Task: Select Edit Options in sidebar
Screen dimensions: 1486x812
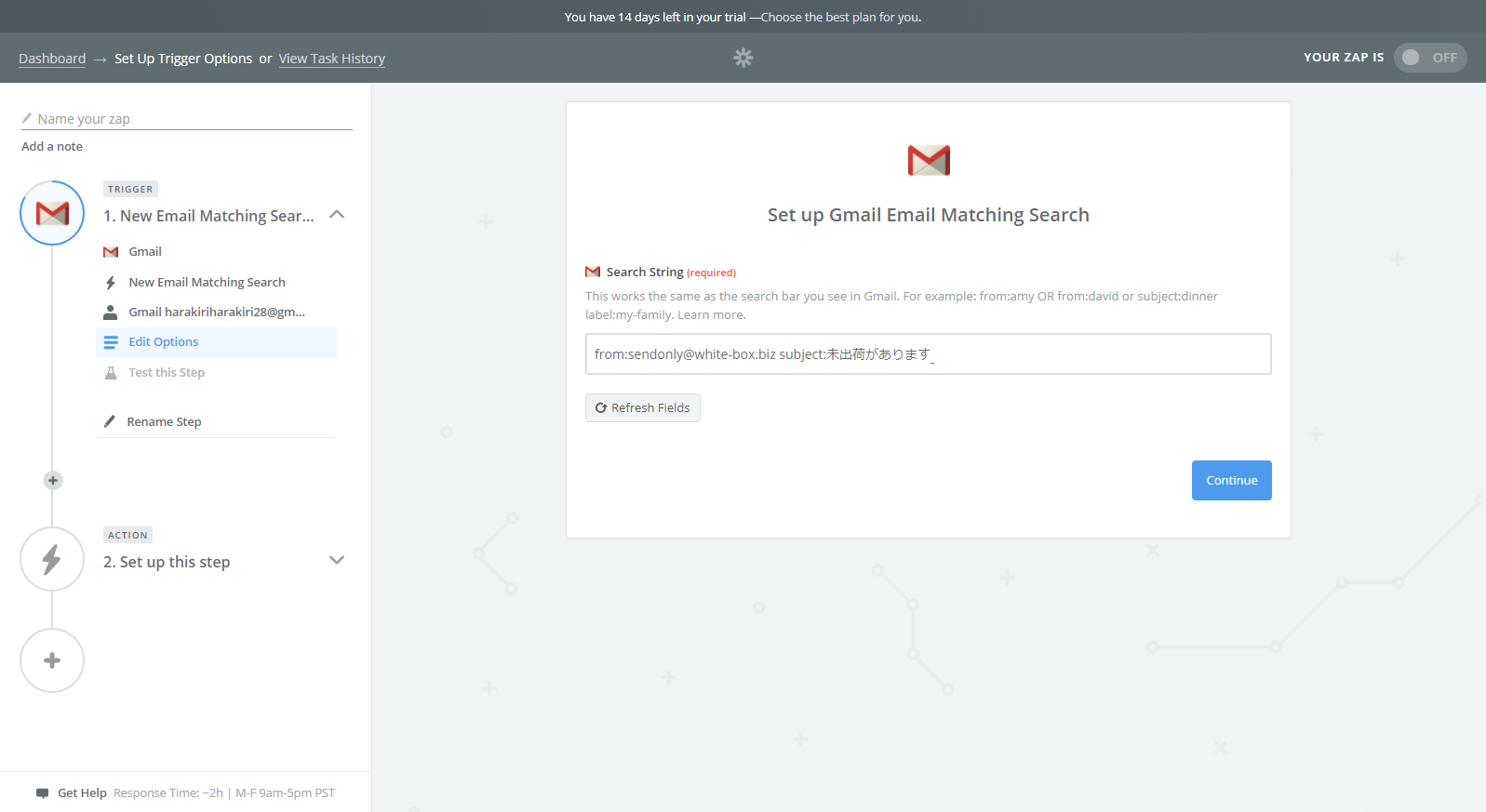Action: [216, 341]
